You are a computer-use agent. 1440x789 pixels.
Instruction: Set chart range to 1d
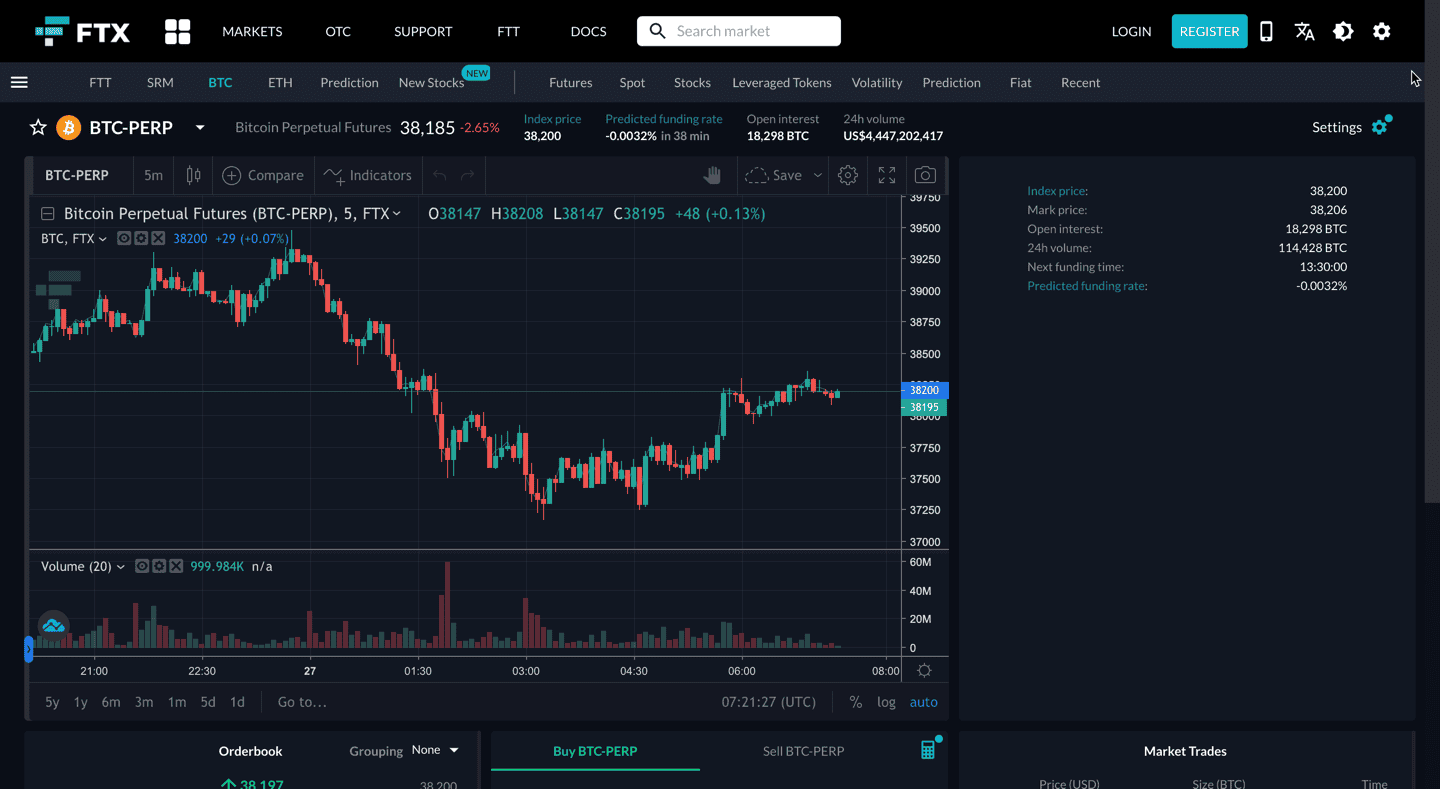[x=237, y=702]
